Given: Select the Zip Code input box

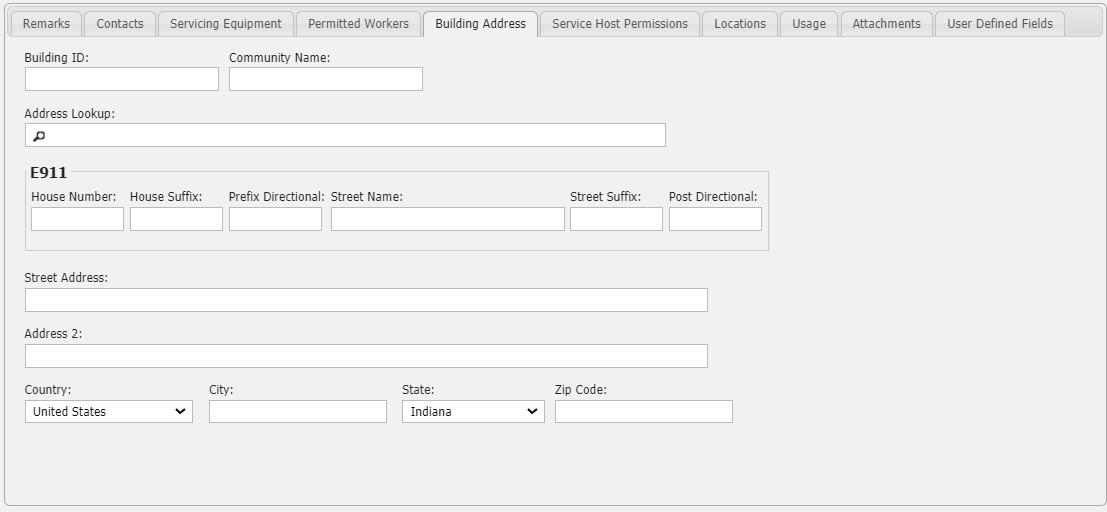Looking at the screenshot, I should click(x=643, y=411).
